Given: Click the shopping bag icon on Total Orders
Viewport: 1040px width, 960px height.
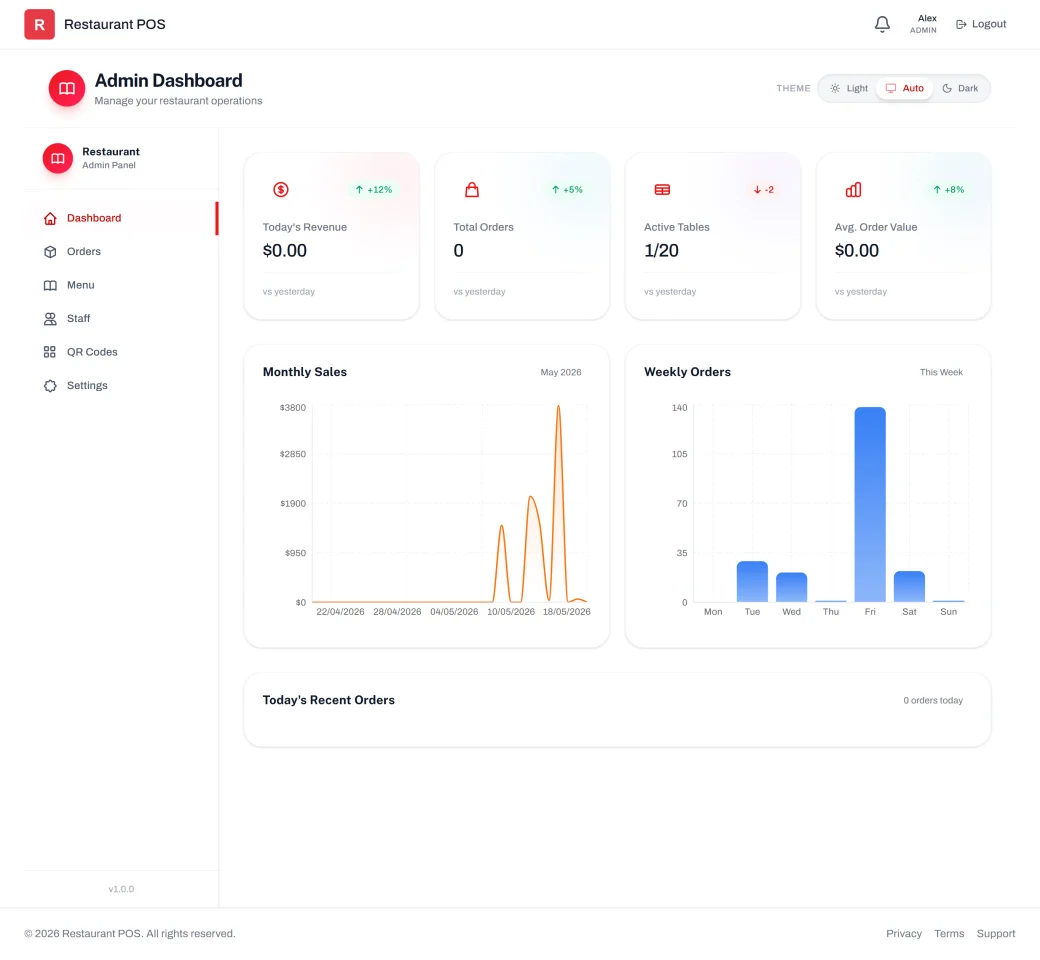Looking at the screenshot, I should (x=472, y=190).
